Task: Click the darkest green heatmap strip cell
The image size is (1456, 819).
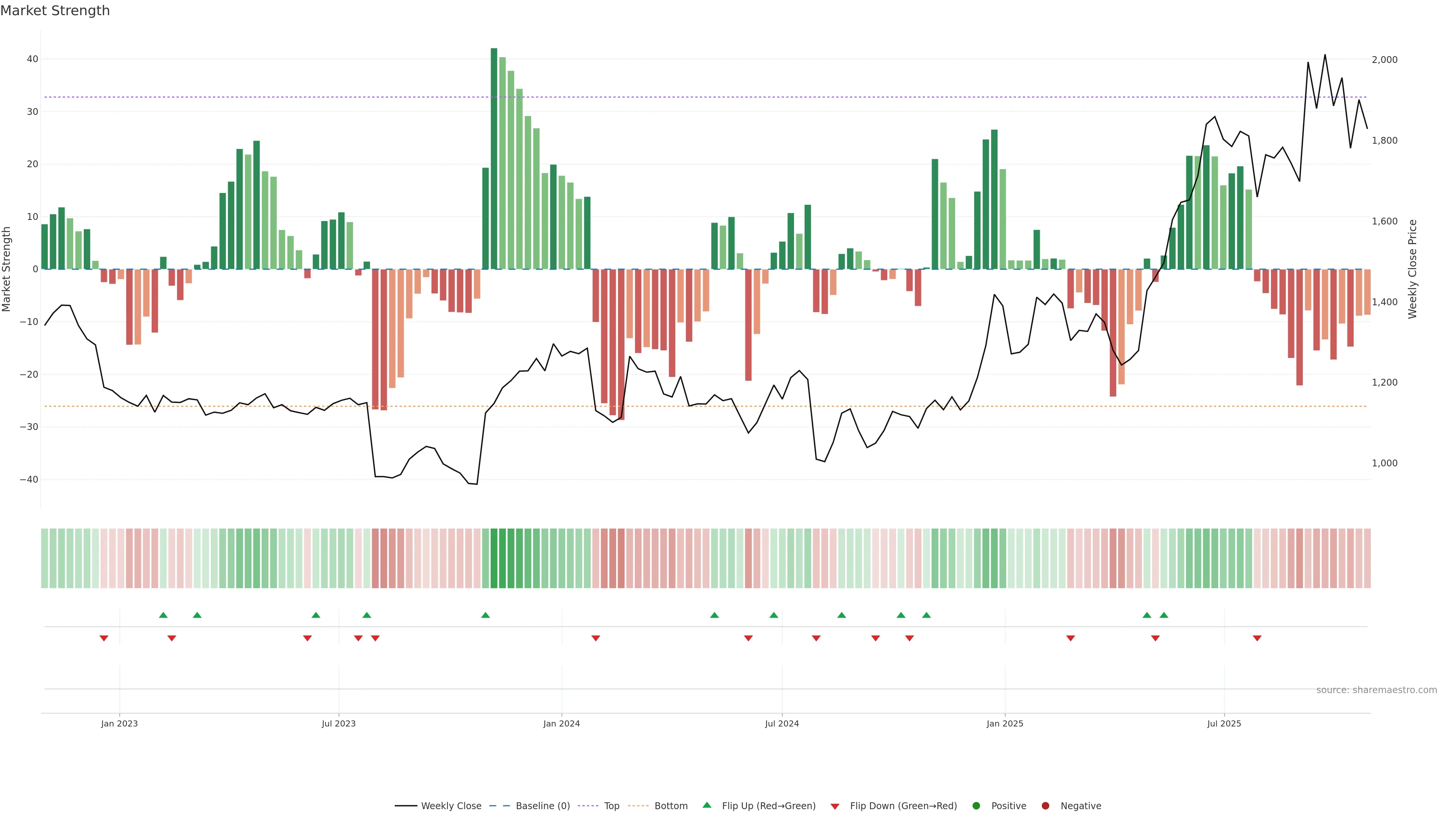Action: coord(494,558)
